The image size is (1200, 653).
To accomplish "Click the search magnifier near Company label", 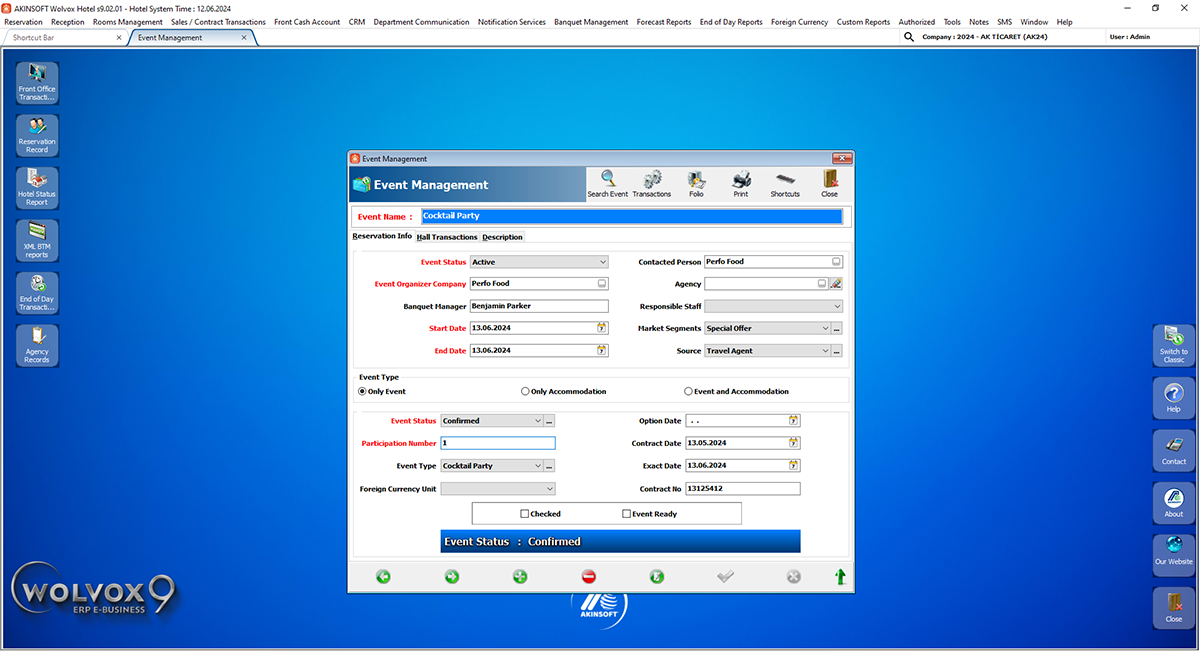I will coord(909,37).
